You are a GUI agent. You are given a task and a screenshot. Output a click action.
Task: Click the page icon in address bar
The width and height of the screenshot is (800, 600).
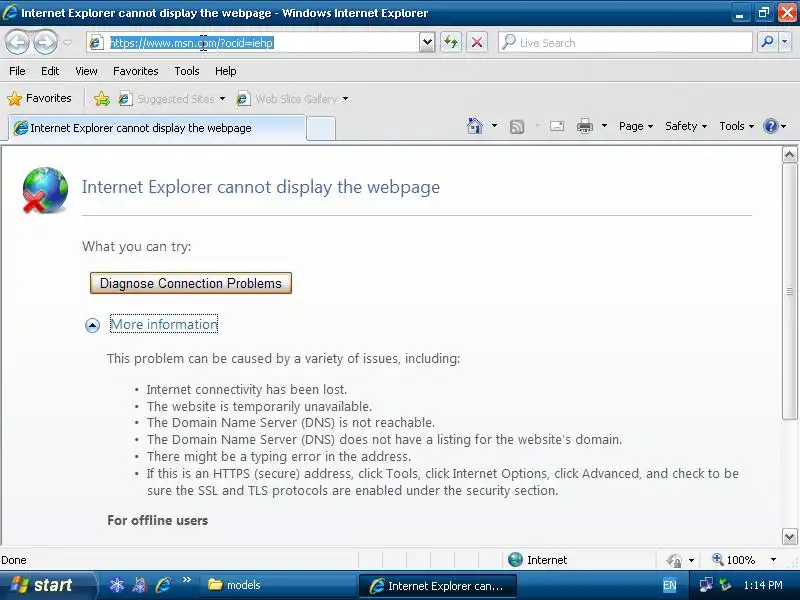click(96, 43)
